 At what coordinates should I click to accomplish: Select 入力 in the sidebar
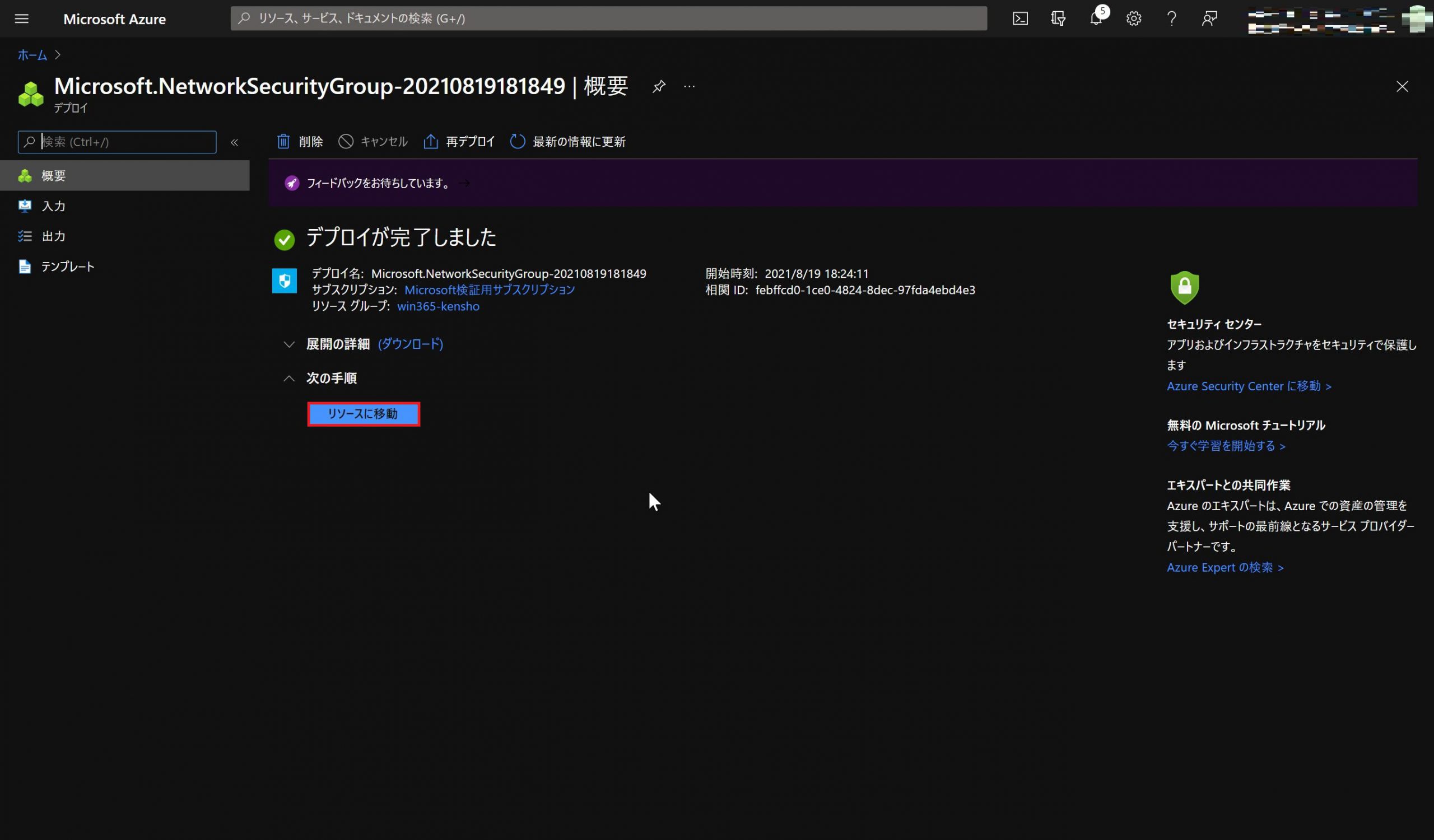(x=53, y=206)
